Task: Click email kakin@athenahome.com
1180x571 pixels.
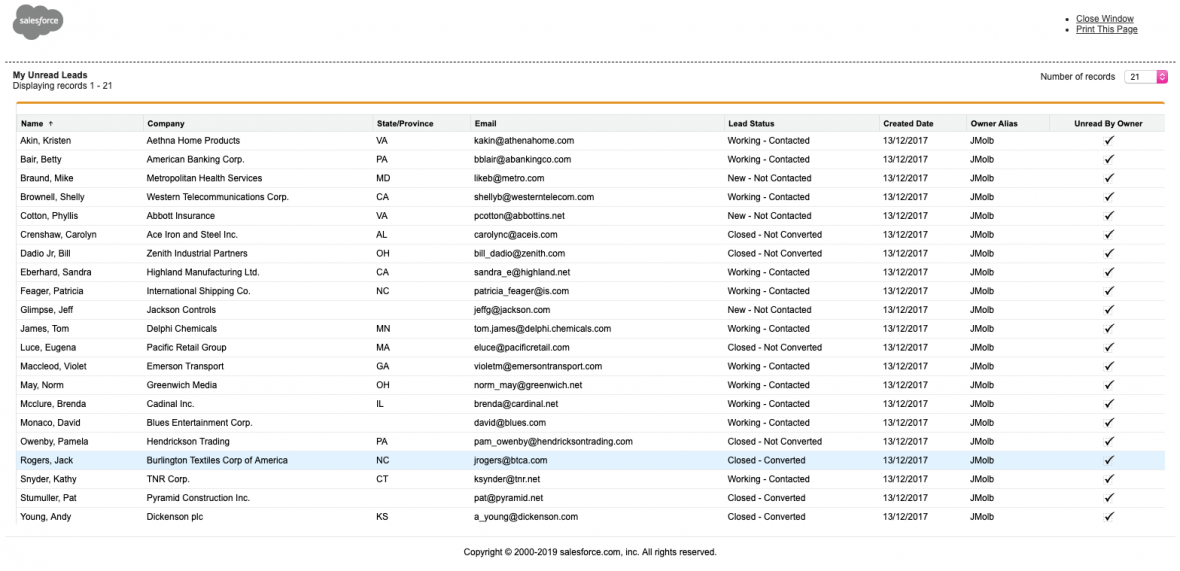Action: 525,141
